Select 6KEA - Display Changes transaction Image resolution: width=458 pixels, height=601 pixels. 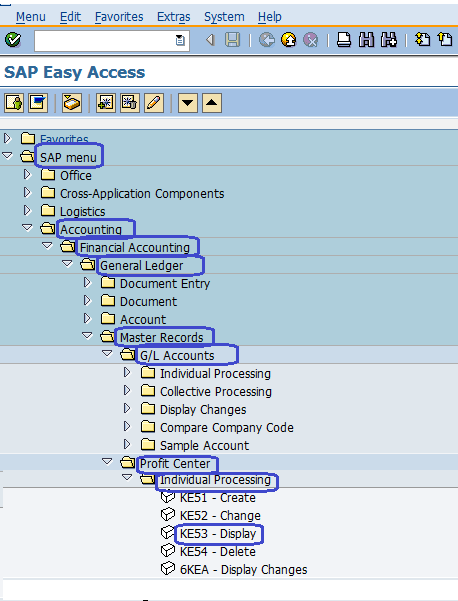click(244, 570)
